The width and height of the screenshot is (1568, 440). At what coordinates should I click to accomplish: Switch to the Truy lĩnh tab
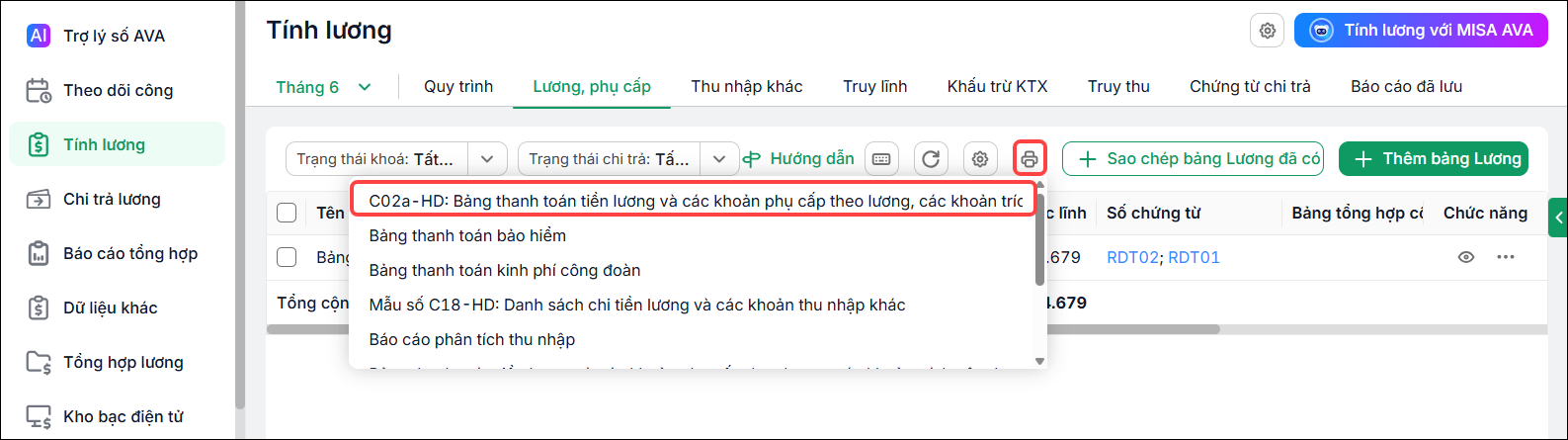point(875,87)
